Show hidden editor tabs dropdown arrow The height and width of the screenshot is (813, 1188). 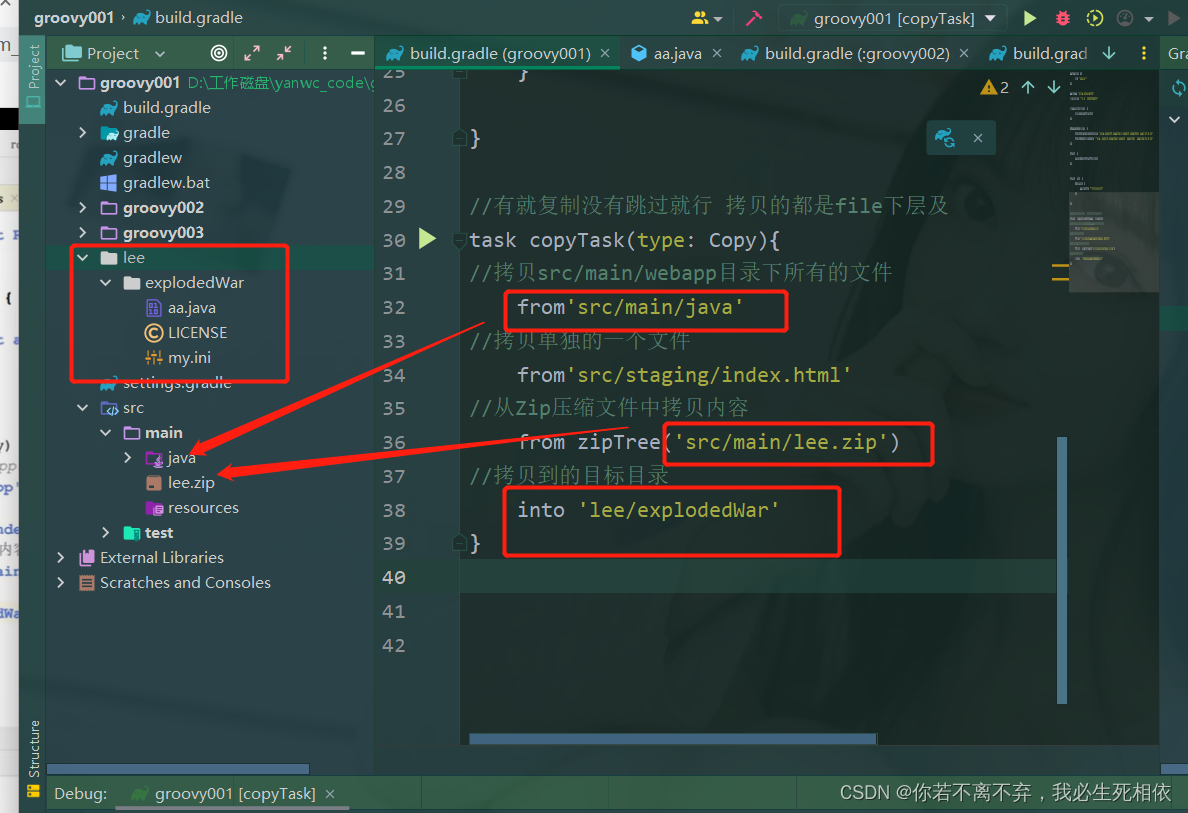point(1109,54)
